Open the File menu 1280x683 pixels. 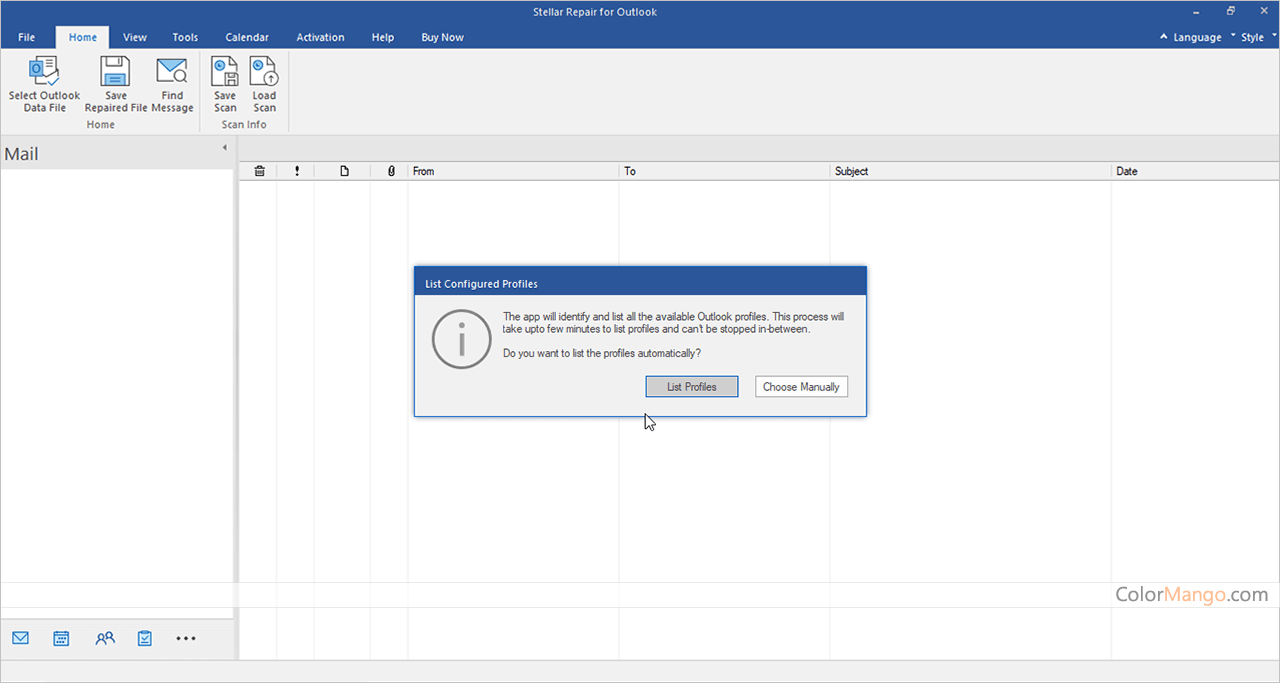[x=27, y=37]
